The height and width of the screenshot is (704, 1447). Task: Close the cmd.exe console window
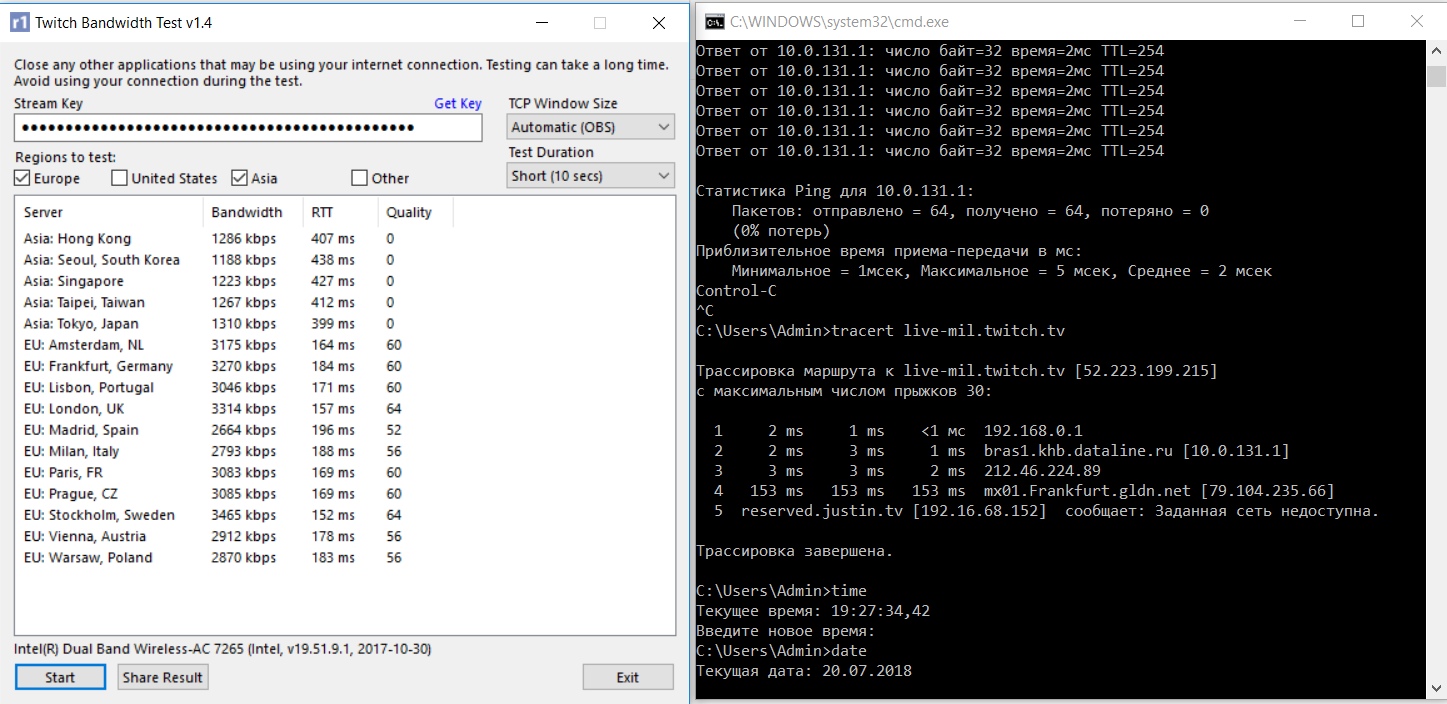point(1416,22)
